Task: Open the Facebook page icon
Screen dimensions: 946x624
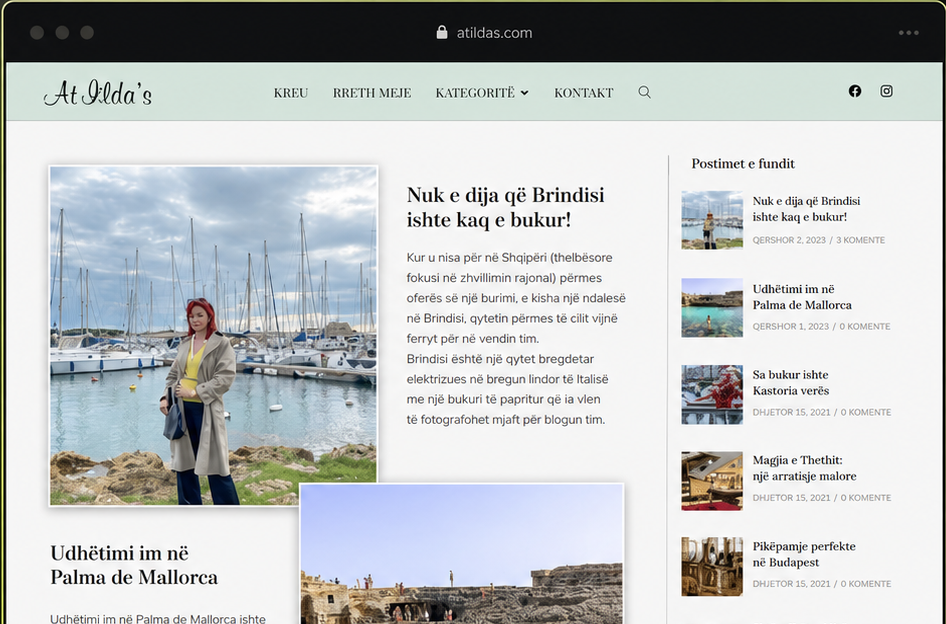Action: 855,91
